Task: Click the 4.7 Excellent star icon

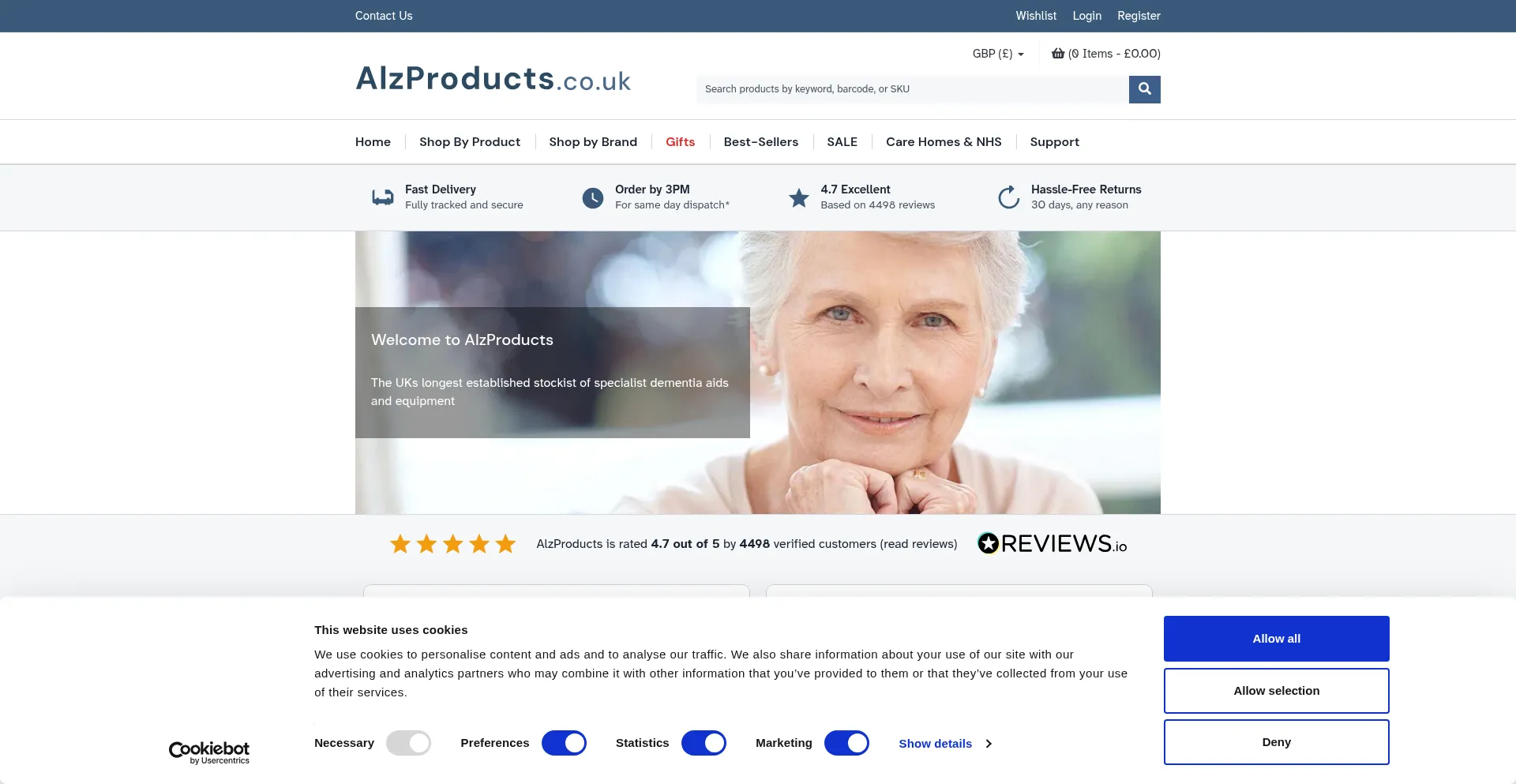Action: coord(799,197)
